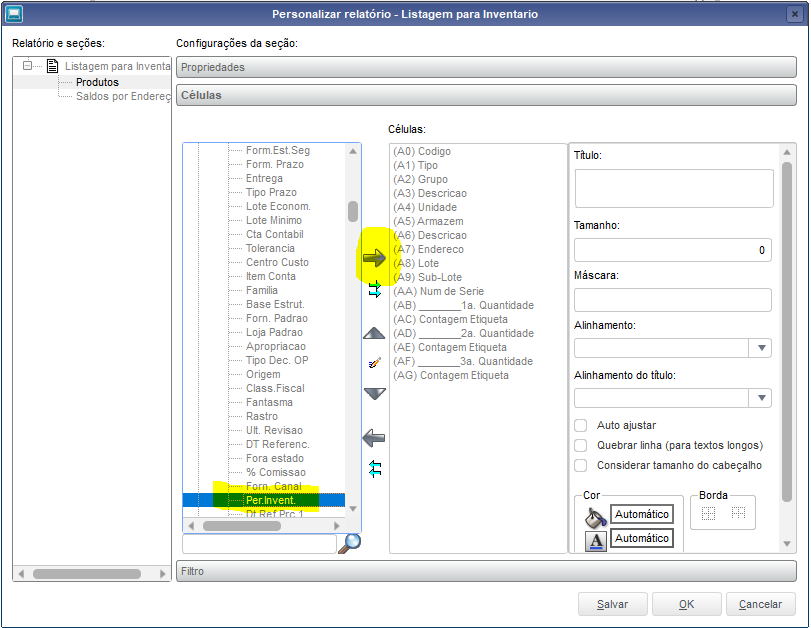Expand the Filtro section bar
Viewport: 811px width, 628px height.
pyautogui.click(x=486, y=571)
